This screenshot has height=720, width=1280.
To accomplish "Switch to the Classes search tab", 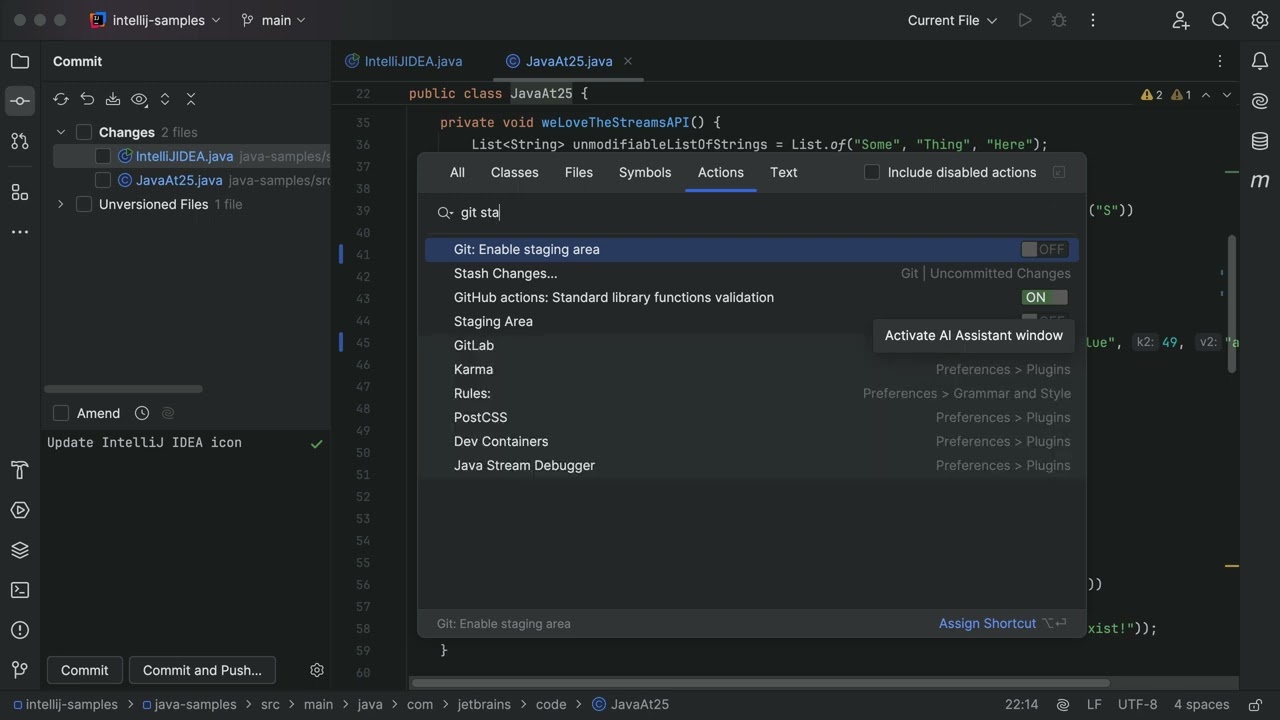I will tap(514, 172).
